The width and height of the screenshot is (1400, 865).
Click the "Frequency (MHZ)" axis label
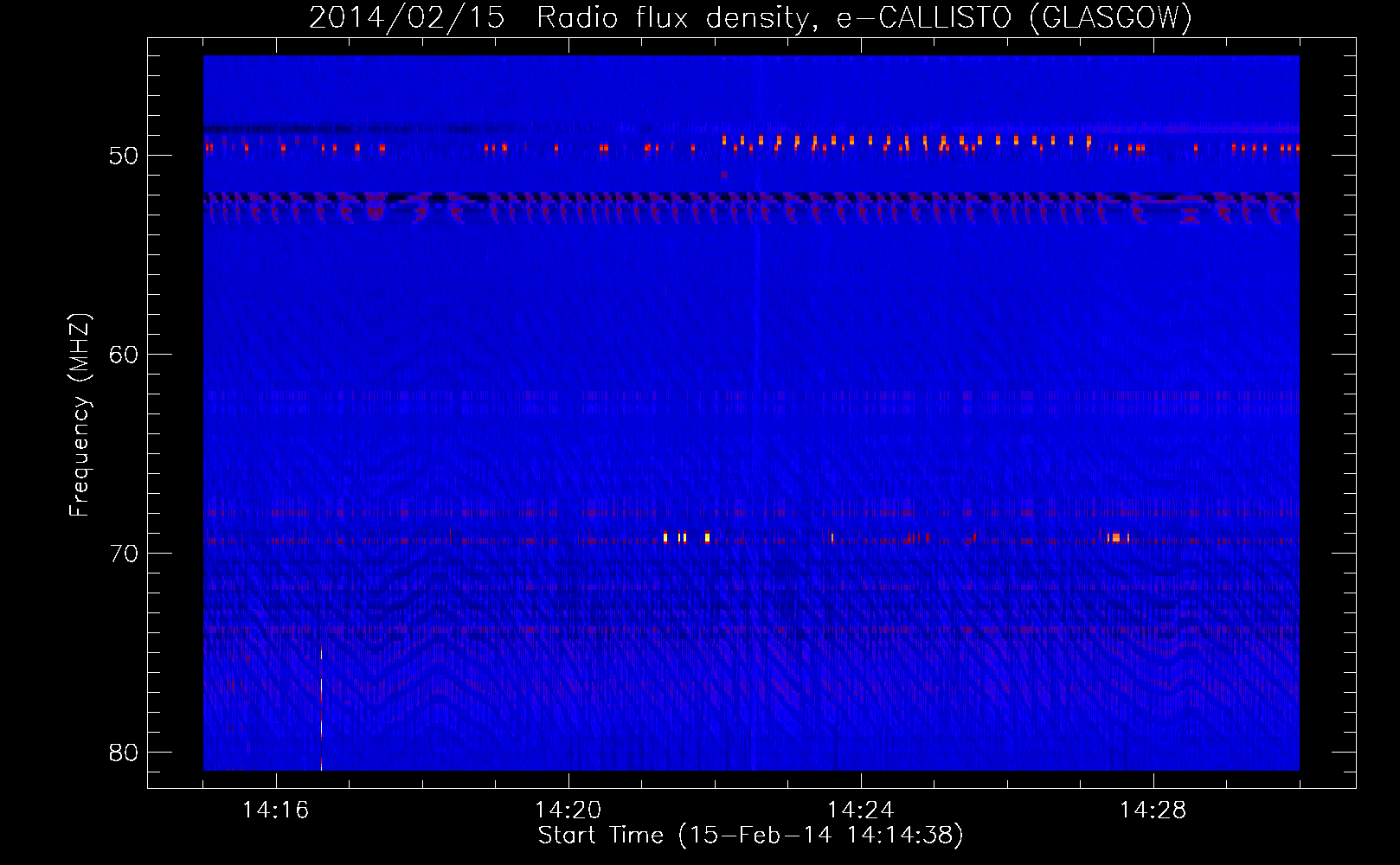[79, 415]
